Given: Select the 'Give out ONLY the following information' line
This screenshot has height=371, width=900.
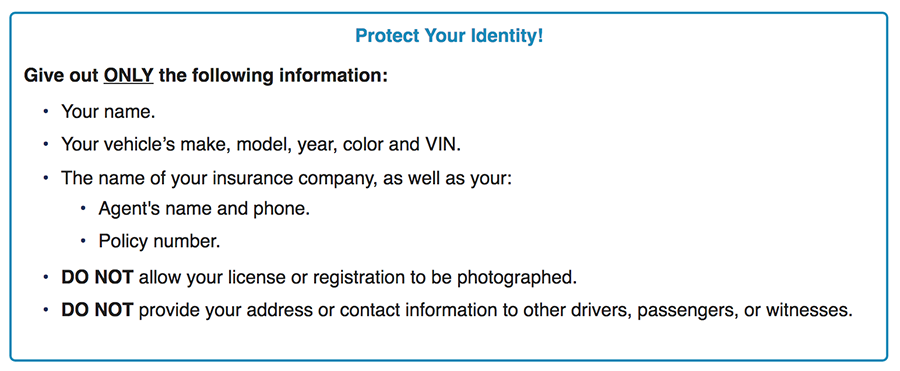Looking at the screenshot, I should point(206,75).
